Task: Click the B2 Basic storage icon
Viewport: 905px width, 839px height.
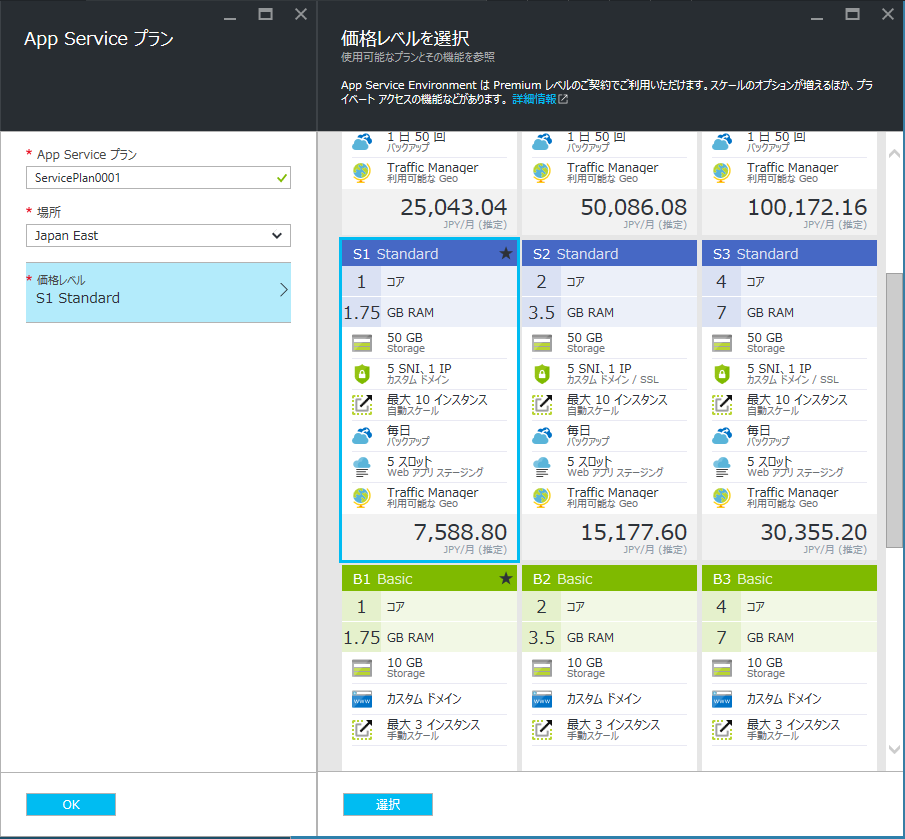Action: (x=542, y=668)
